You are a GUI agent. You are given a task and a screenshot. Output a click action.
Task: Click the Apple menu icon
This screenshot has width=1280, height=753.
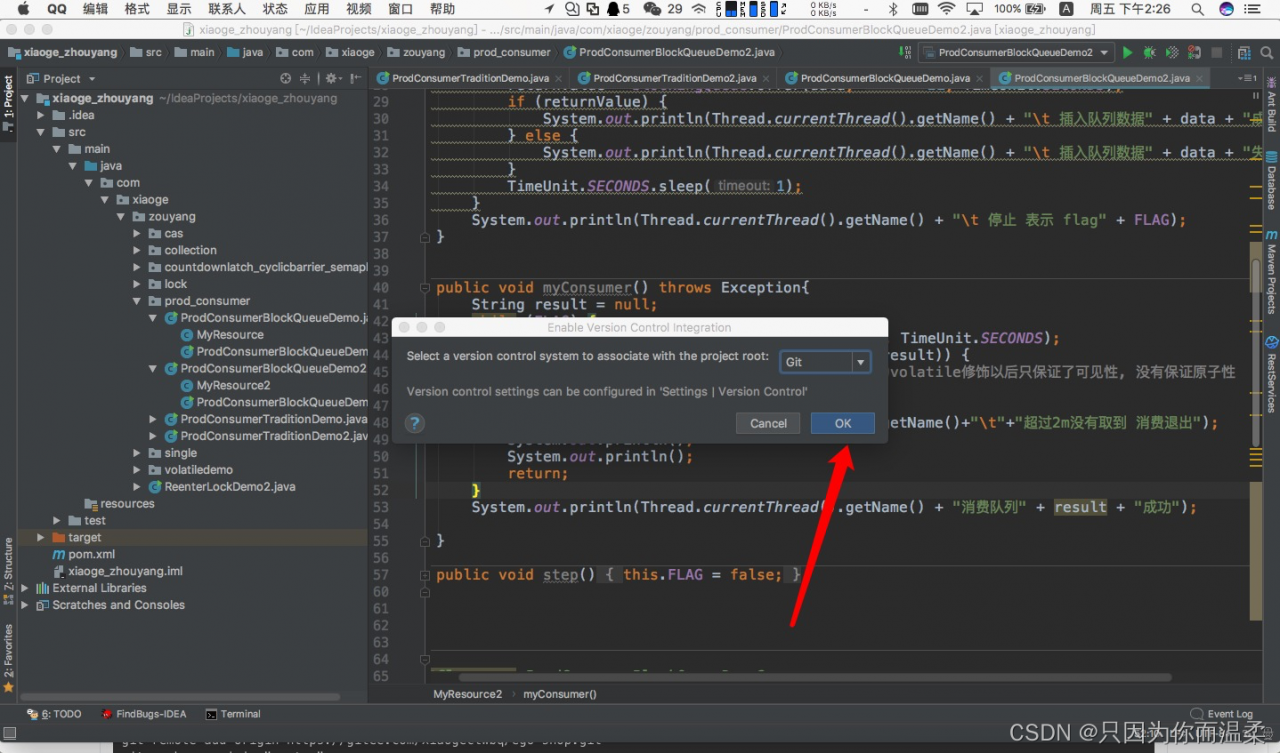(22, 9)
